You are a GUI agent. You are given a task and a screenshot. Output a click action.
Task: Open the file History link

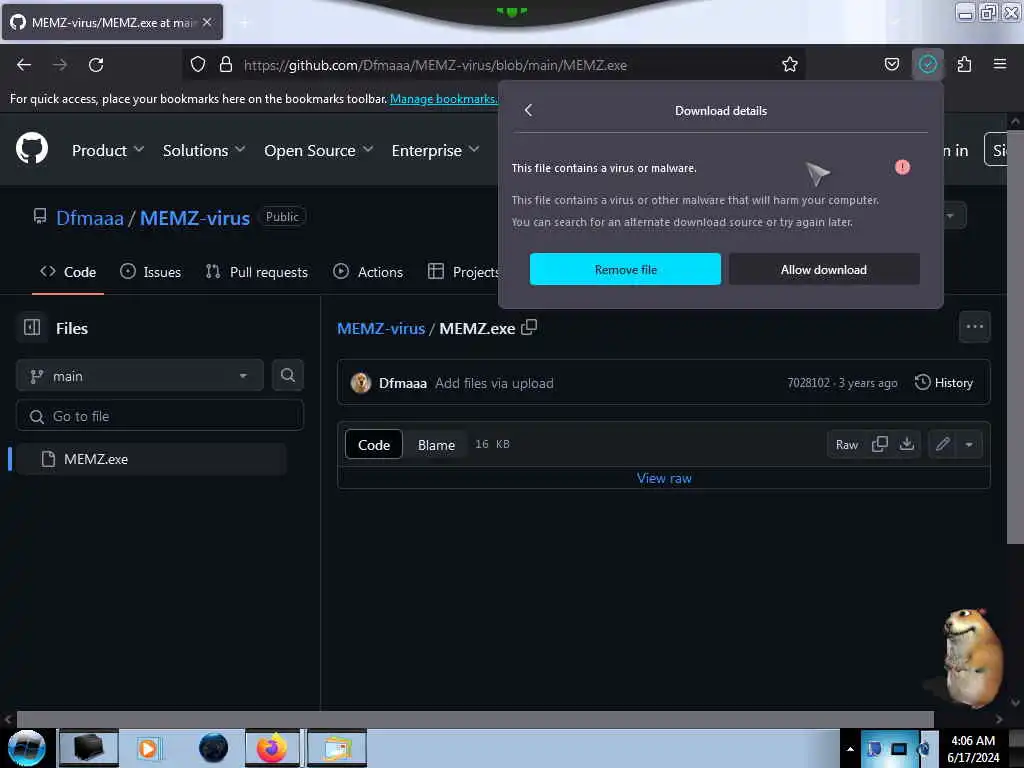944,383
